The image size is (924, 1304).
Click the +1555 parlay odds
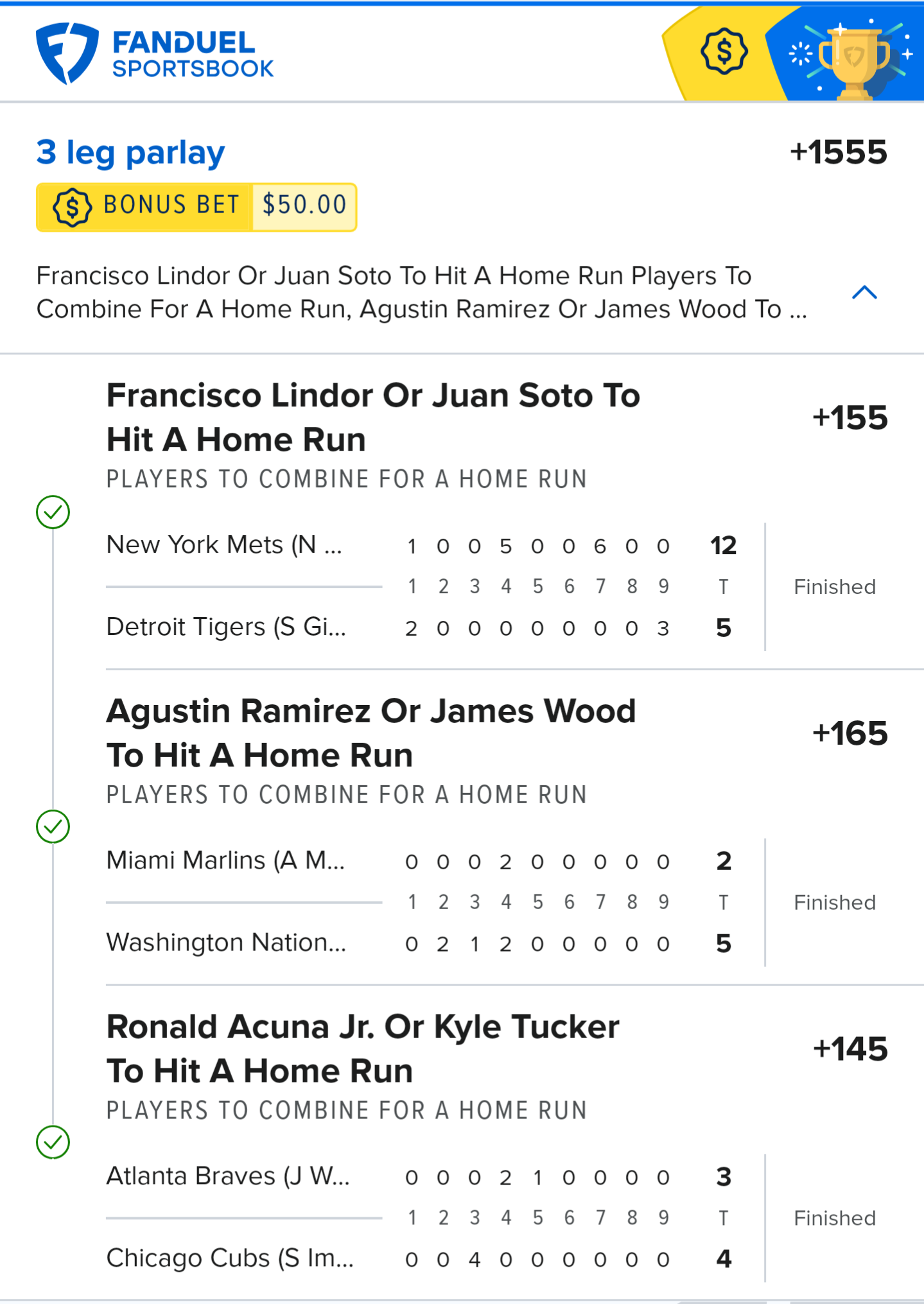pos(838,153)
